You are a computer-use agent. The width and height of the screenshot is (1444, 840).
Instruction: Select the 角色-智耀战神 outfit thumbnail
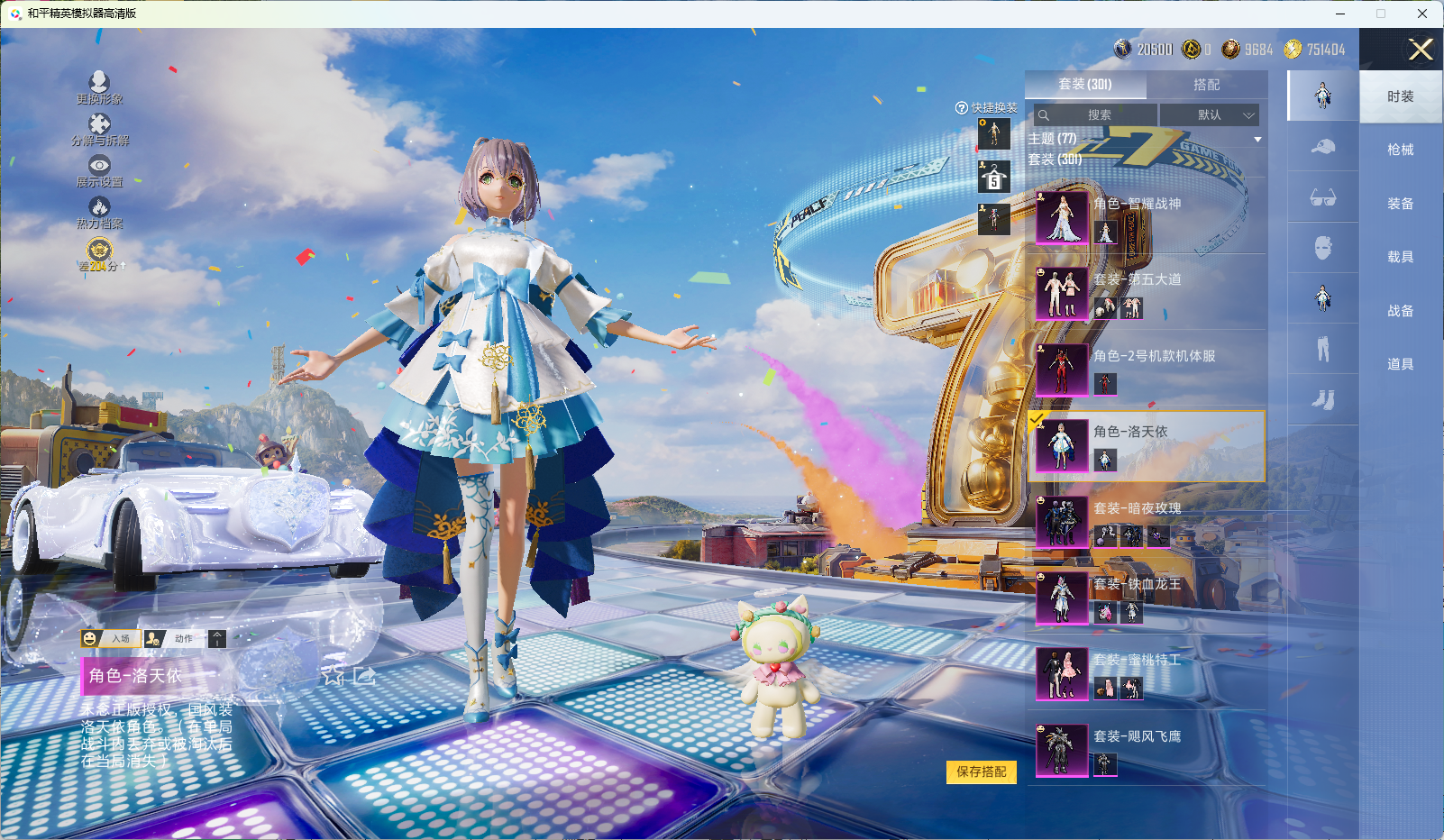coord(1062,218)
